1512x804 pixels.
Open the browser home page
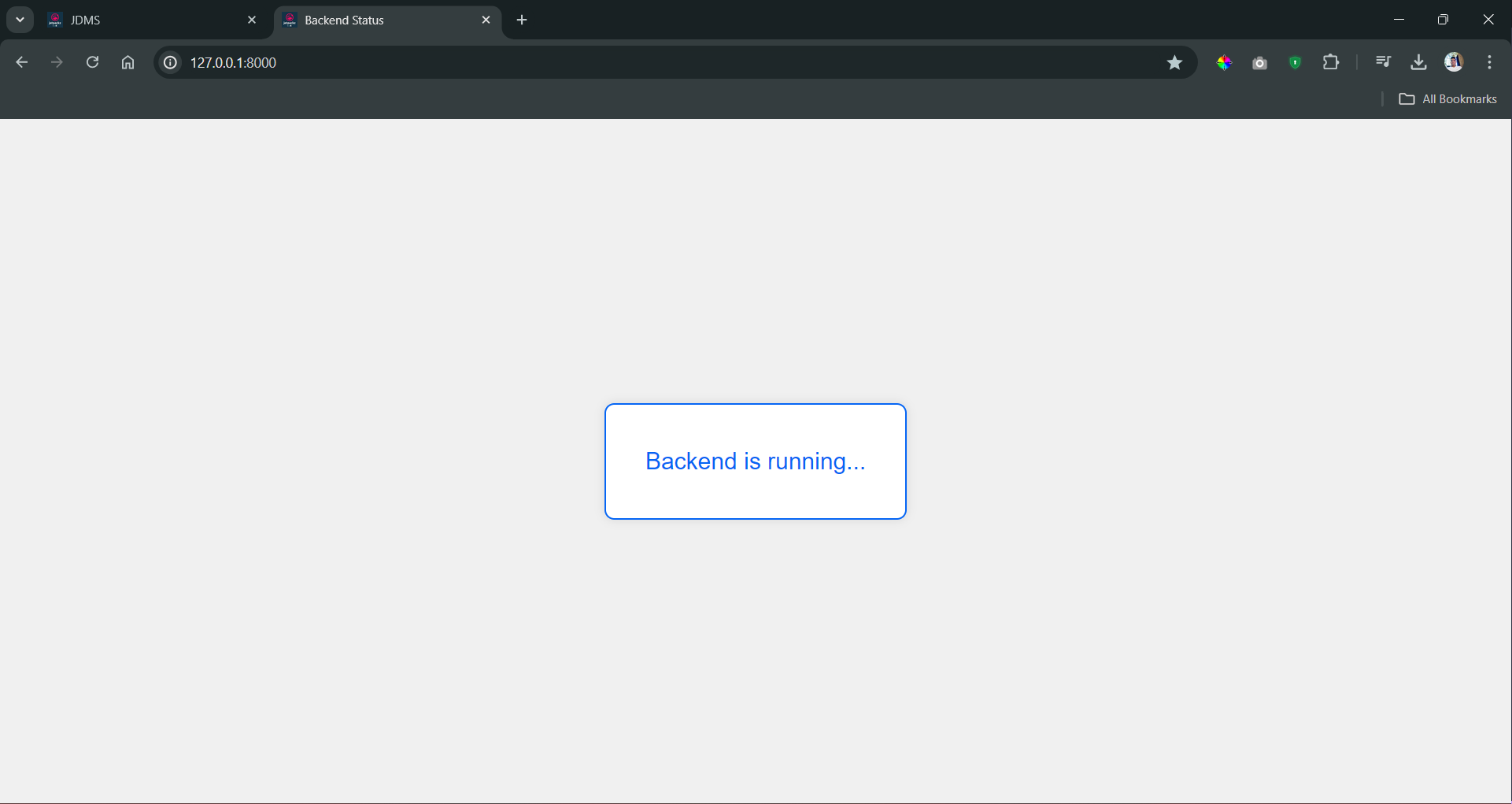(x=128, y=62)
